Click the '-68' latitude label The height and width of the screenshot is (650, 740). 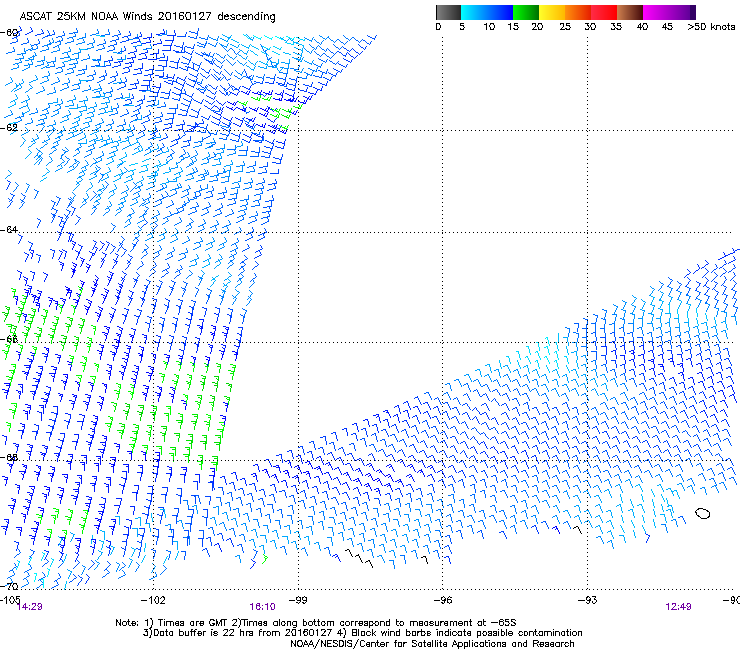click(9, 457)
